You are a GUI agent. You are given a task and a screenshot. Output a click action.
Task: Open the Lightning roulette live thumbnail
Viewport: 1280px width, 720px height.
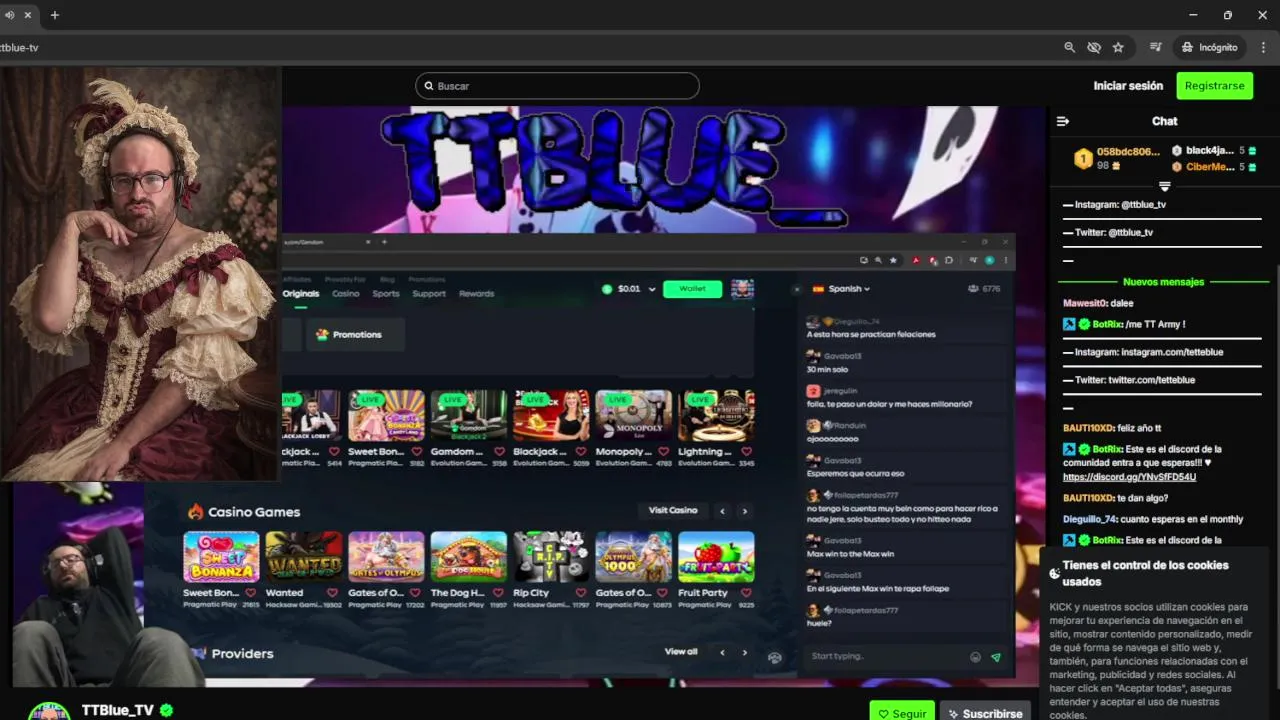716,415
